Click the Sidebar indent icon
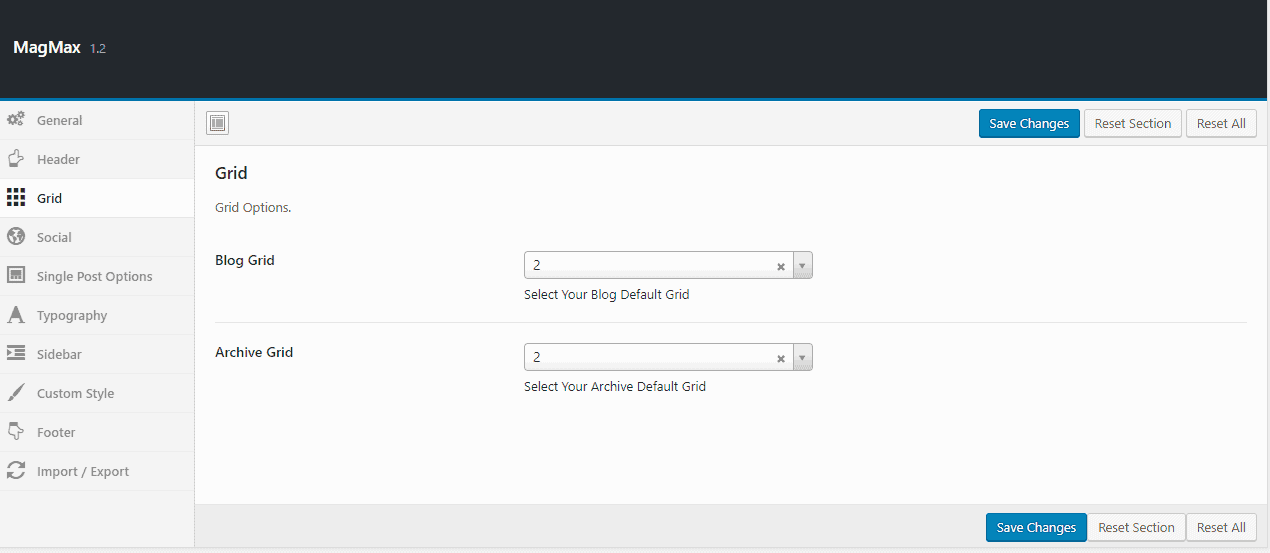The image size is (1270, 553). [x=16, y=354]
